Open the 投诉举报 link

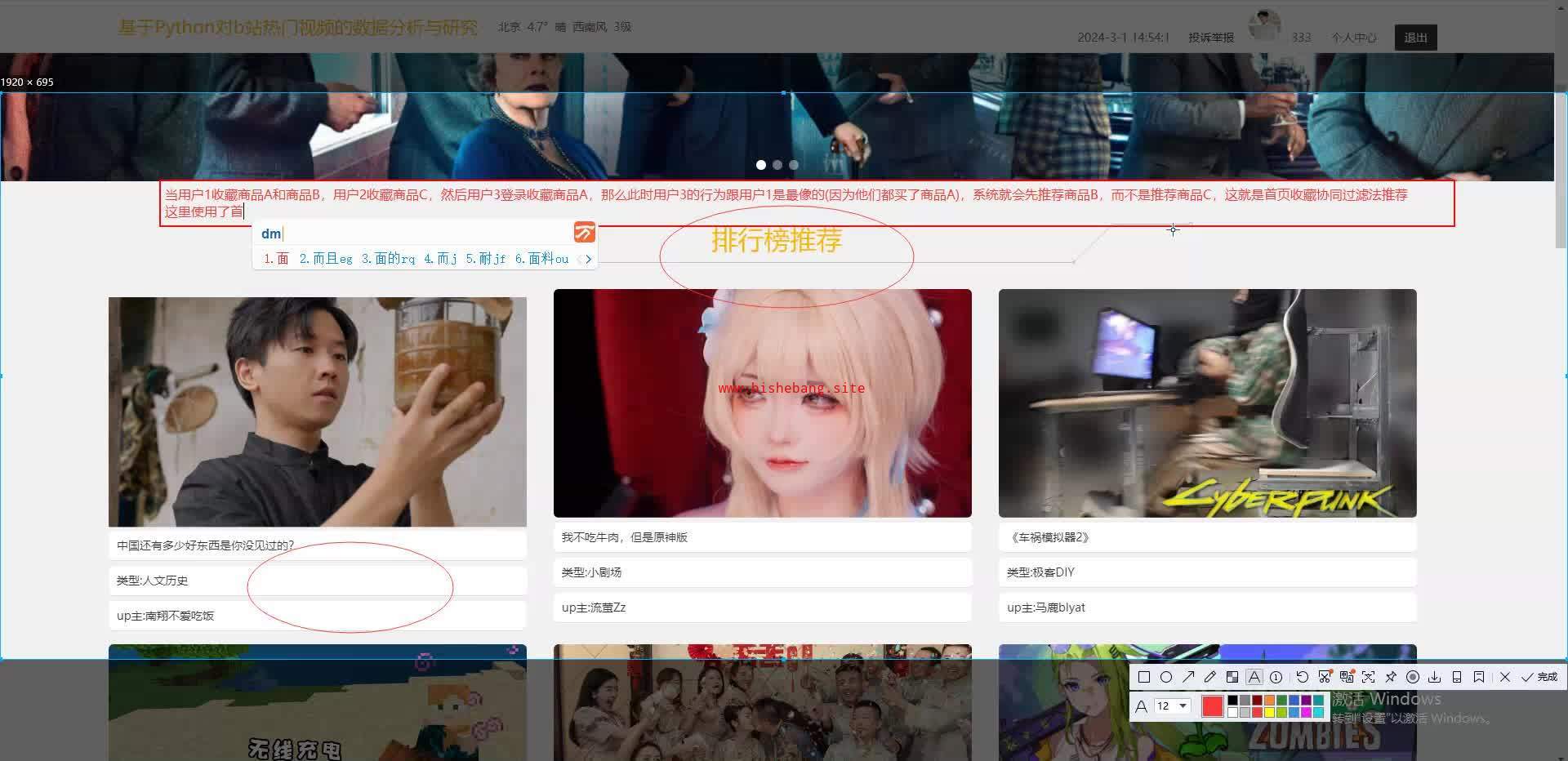[1211, 38]
